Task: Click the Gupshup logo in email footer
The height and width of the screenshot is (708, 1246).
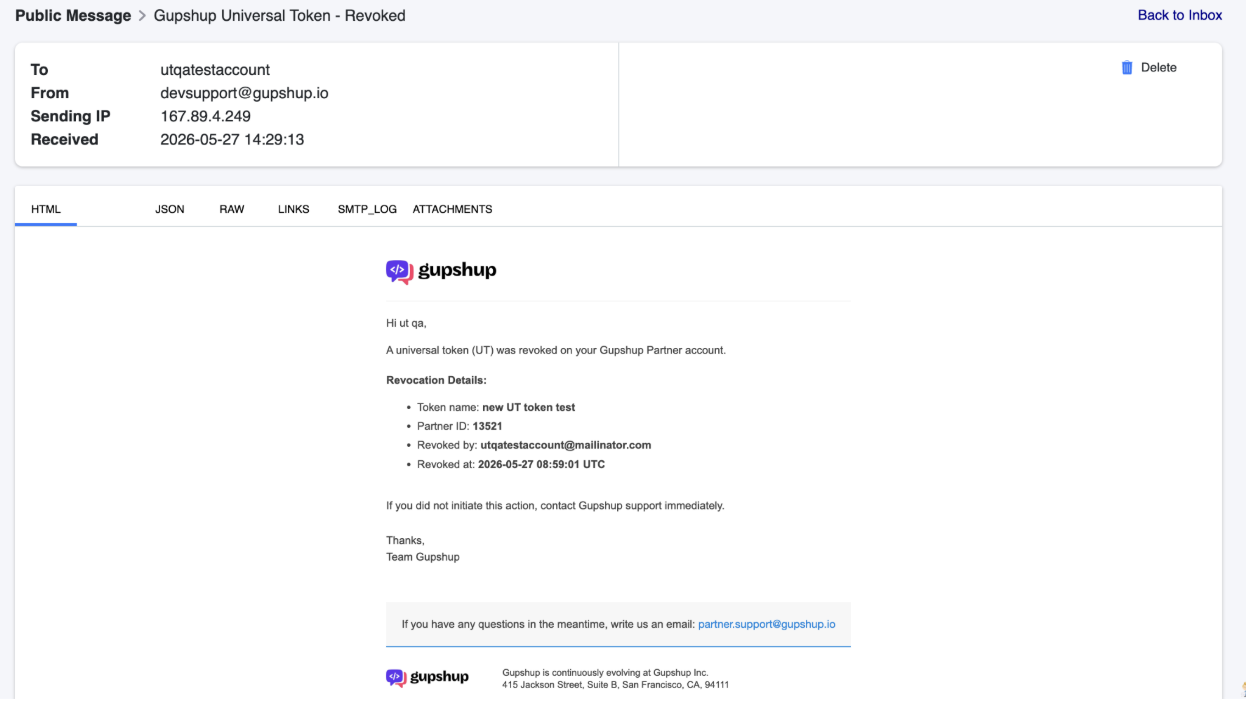Action: point(427,678)
